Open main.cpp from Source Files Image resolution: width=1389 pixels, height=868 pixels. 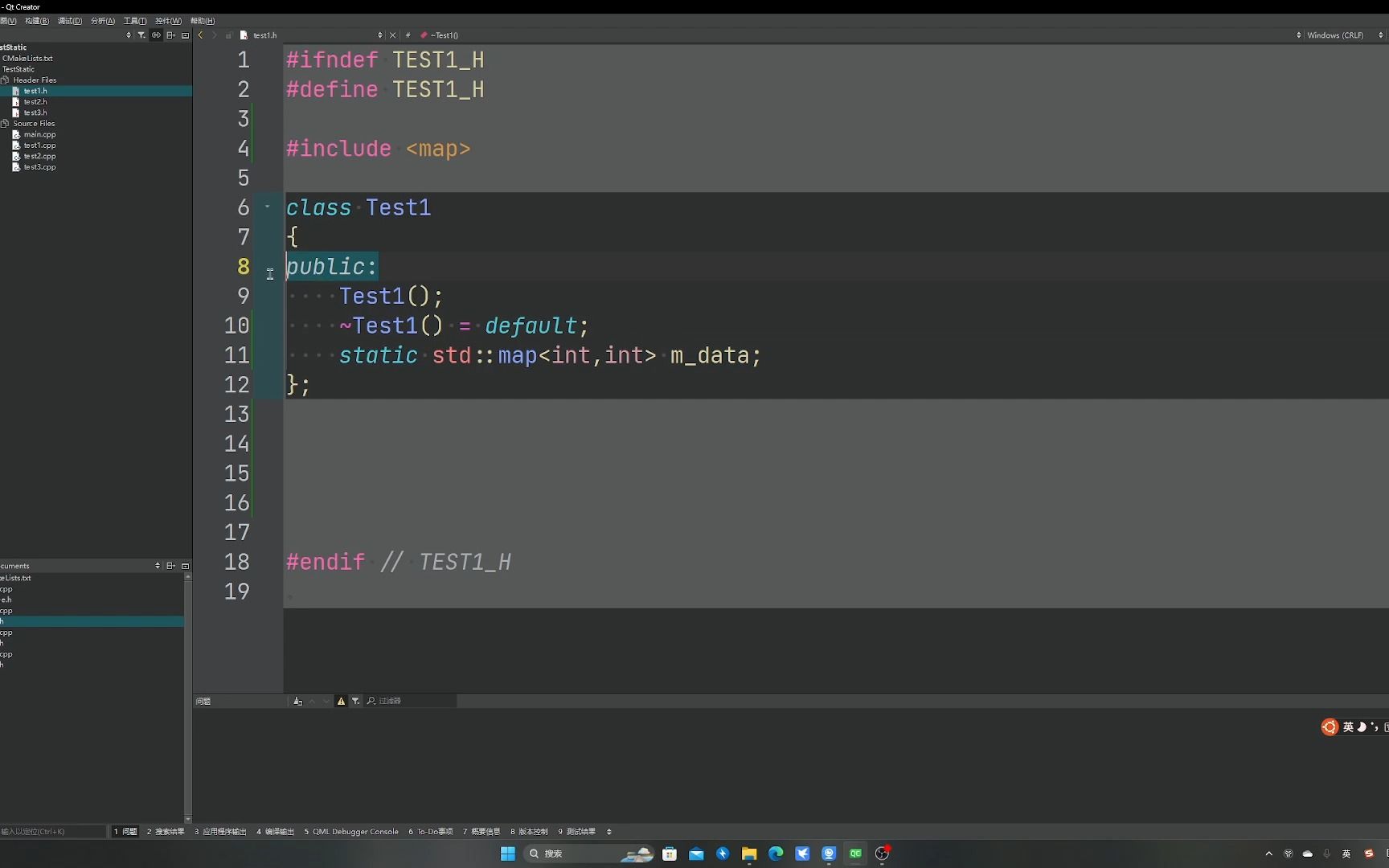39,135
